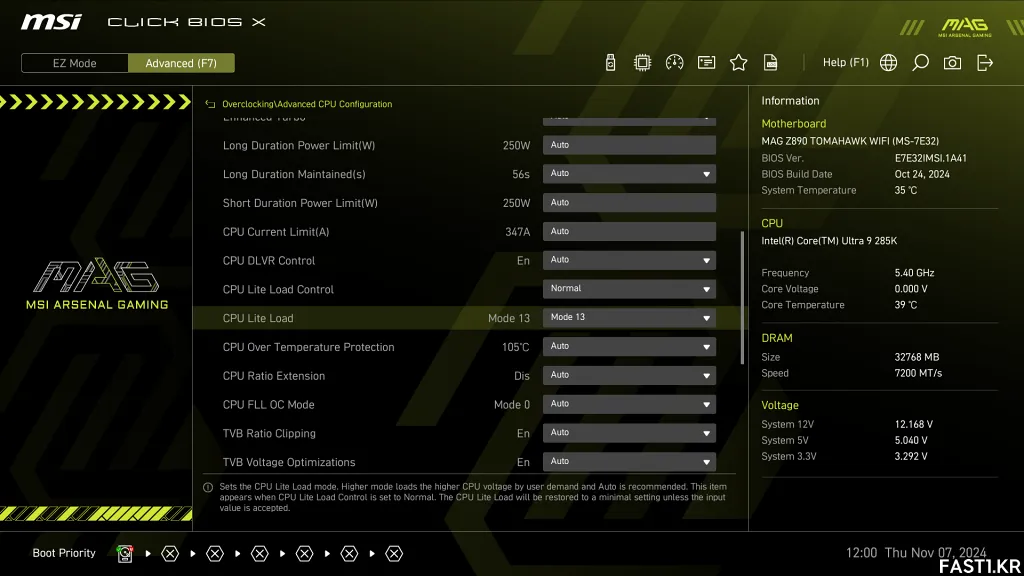Open Long Duration Maintained(s) dropdown
Image resolution: width=1024 pixels, height=576 pixels.
(629, 174)
